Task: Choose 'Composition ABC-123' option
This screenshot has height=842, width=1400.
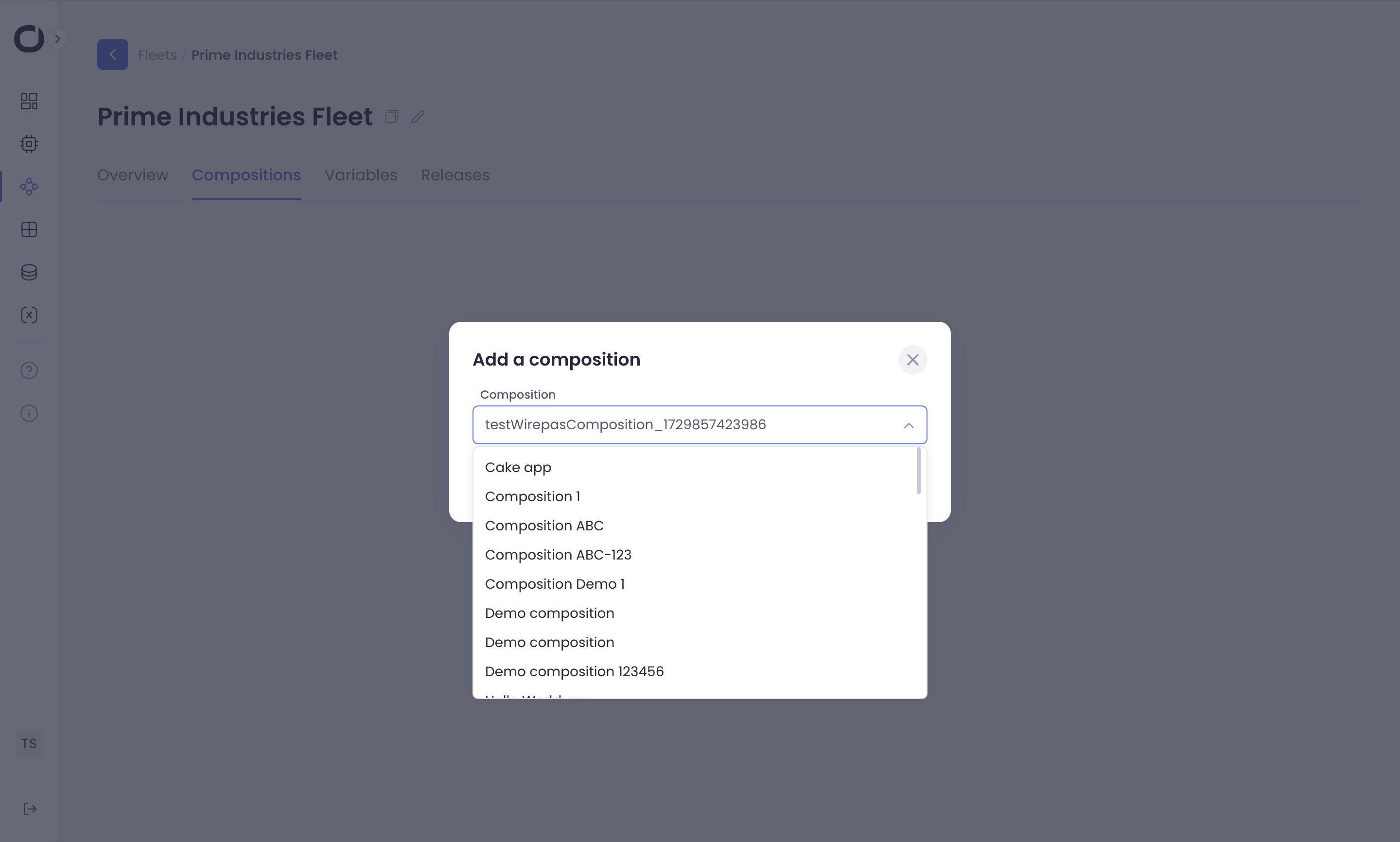Action: (x=558, y=554)
